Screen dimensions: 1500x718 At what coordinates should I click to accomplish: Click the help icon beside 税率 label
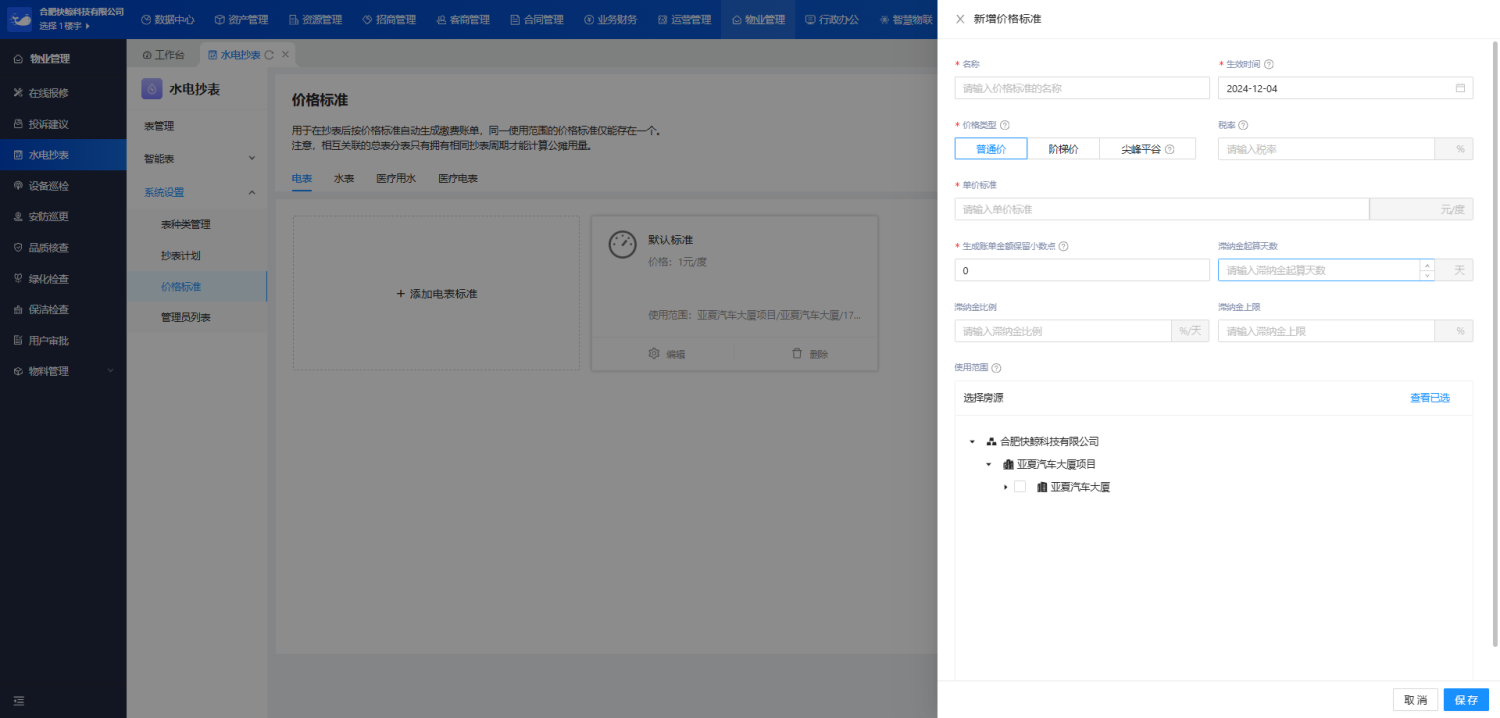[1243, 125]
